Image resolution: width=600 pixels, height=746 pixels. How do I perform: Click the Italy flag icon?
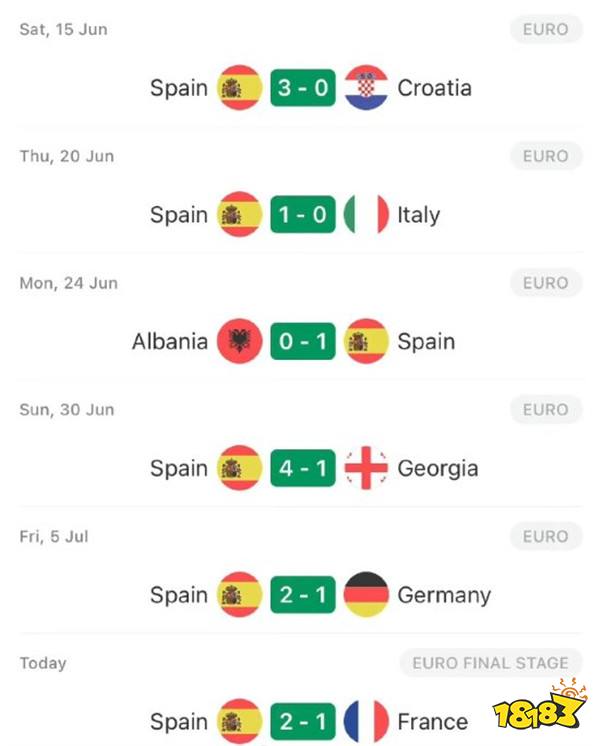tap(366, 214)
